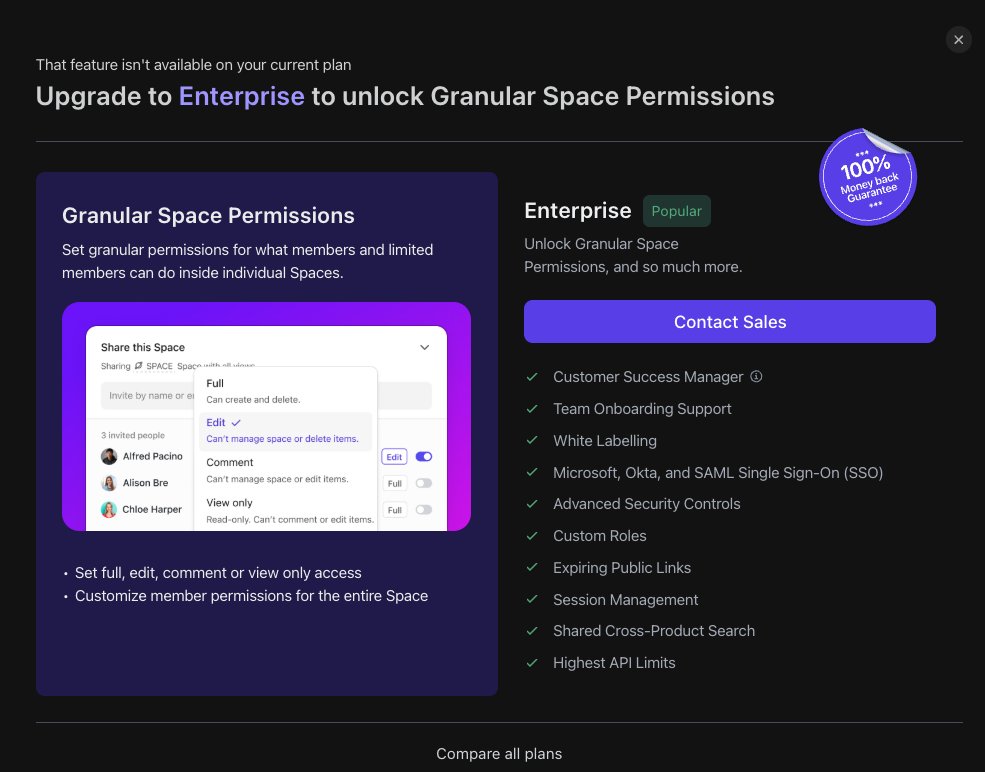The image size is (985, 772).
Task: Click the Granular Space Permissions preview image
Action: pos(266,416)
